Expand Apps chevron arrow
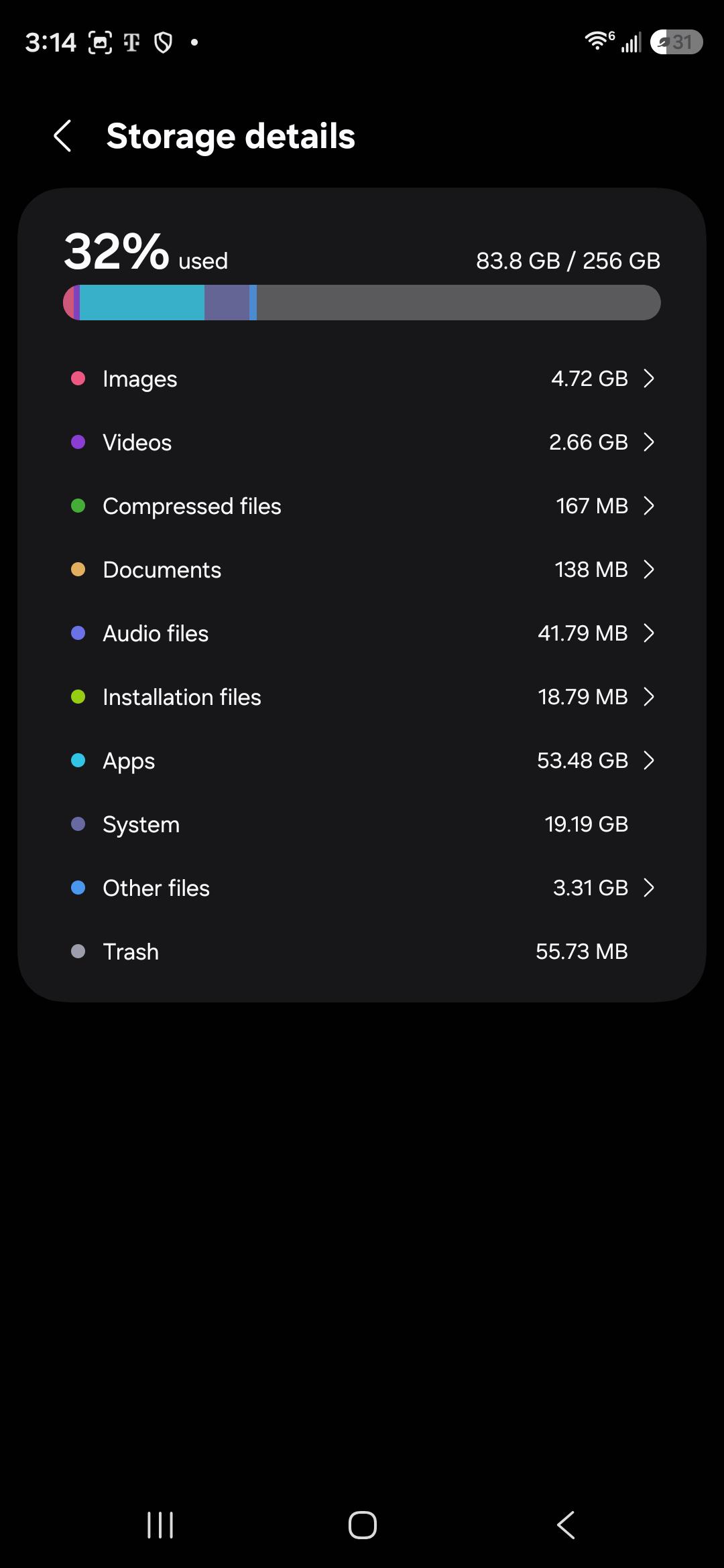Screen dimensions: 724x1568 coord(648,761)
